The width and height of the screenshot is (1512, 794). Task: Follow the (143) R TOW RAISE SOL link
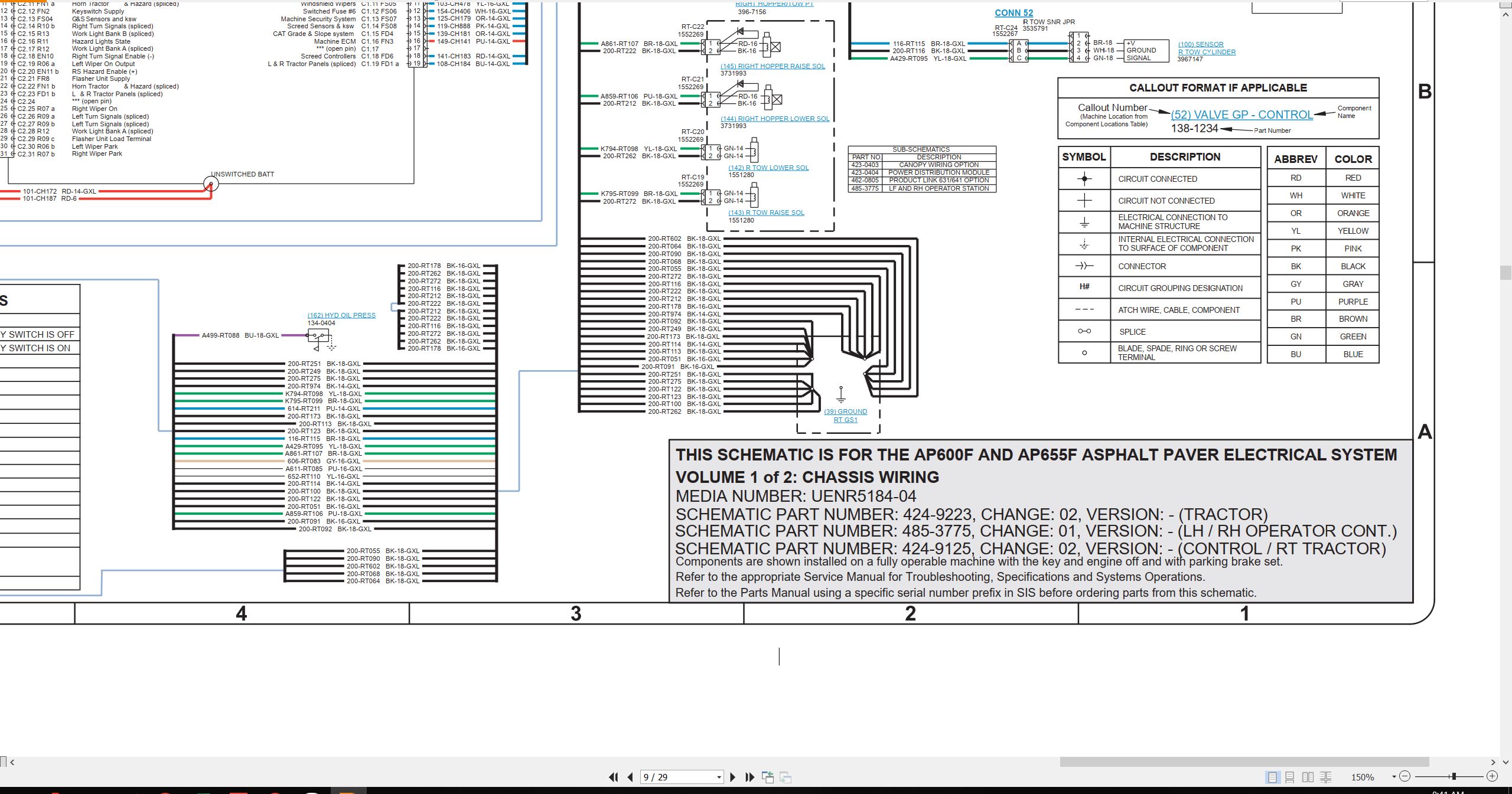[x=766, y=213]
